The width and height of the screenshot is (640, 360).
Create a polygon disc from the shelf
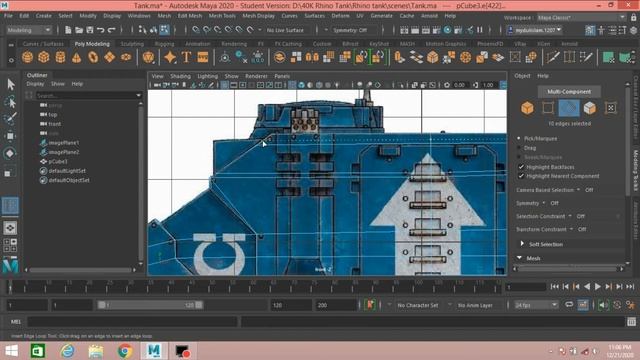click(x=126, y=57)
